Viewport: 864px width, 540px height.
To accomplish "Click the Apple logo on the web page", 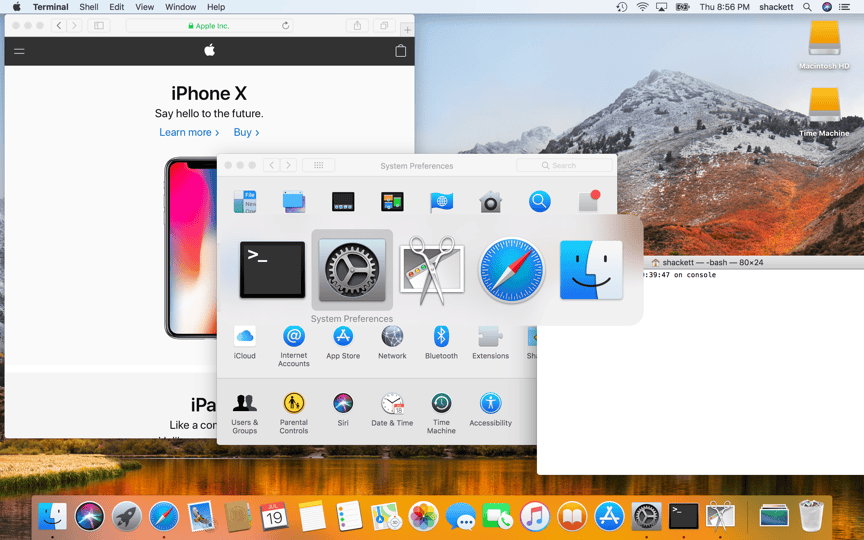I will tap(209, 51).
